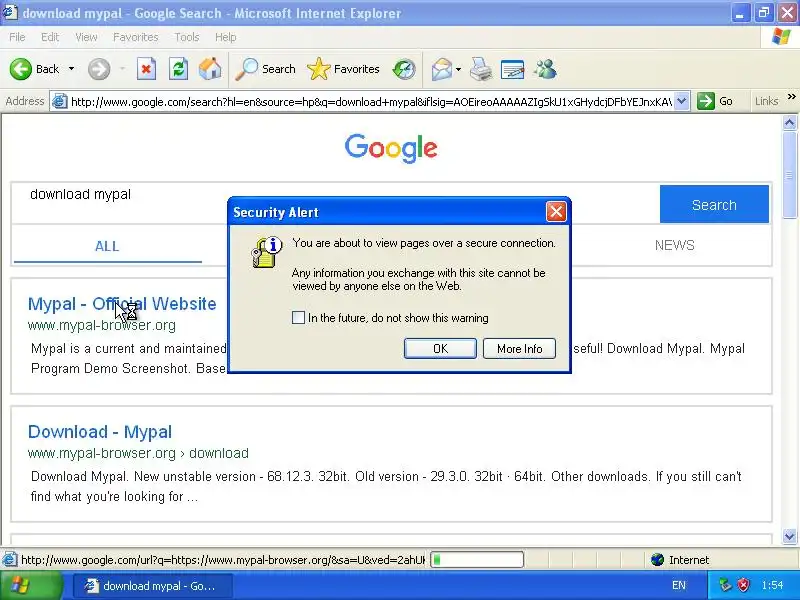Expand the address bar dropdown
The width and height of the screenshot is (800, 600).
point(682,101)
